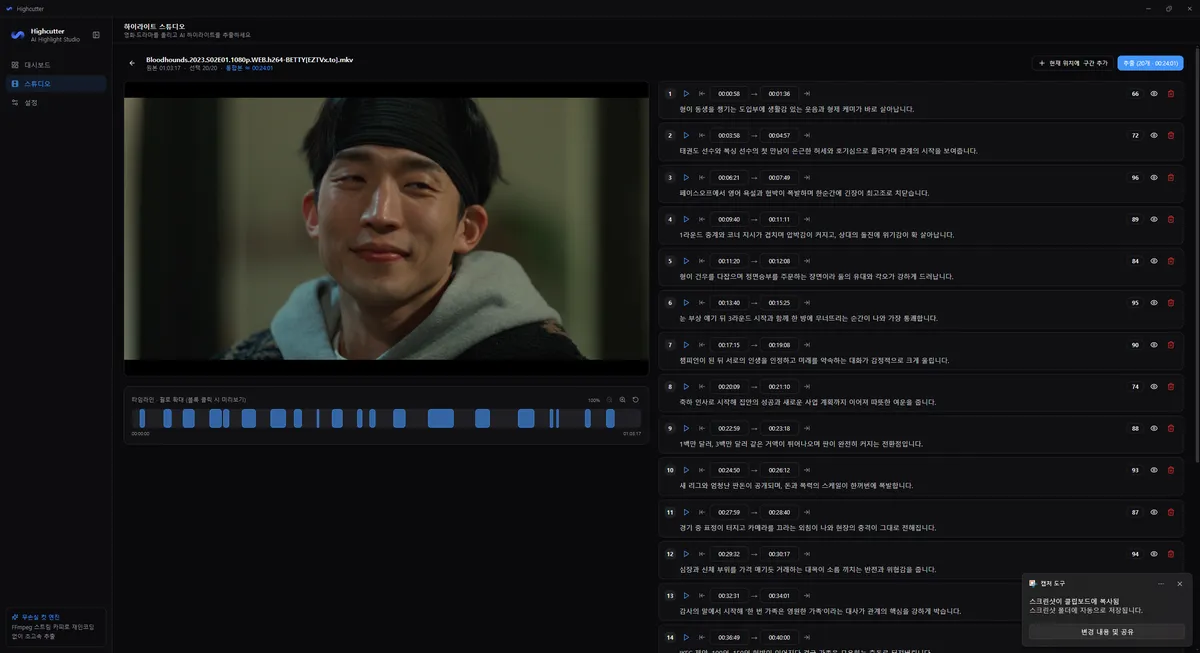Open 대시보드 in the sidebar
Image resolution: width=1200 pixels, height=653 pixels.
point(56,65)
